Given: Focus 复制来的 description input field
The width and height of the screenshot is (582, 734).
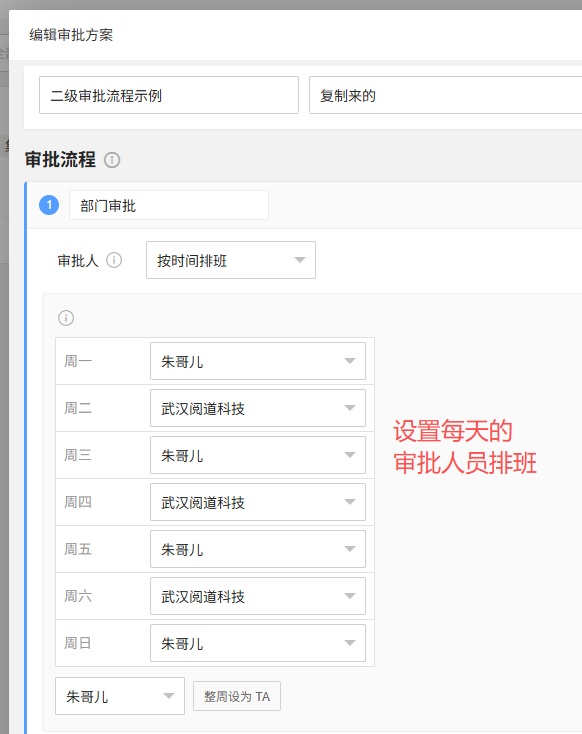Looking at the screenshot, I should 445,95.
